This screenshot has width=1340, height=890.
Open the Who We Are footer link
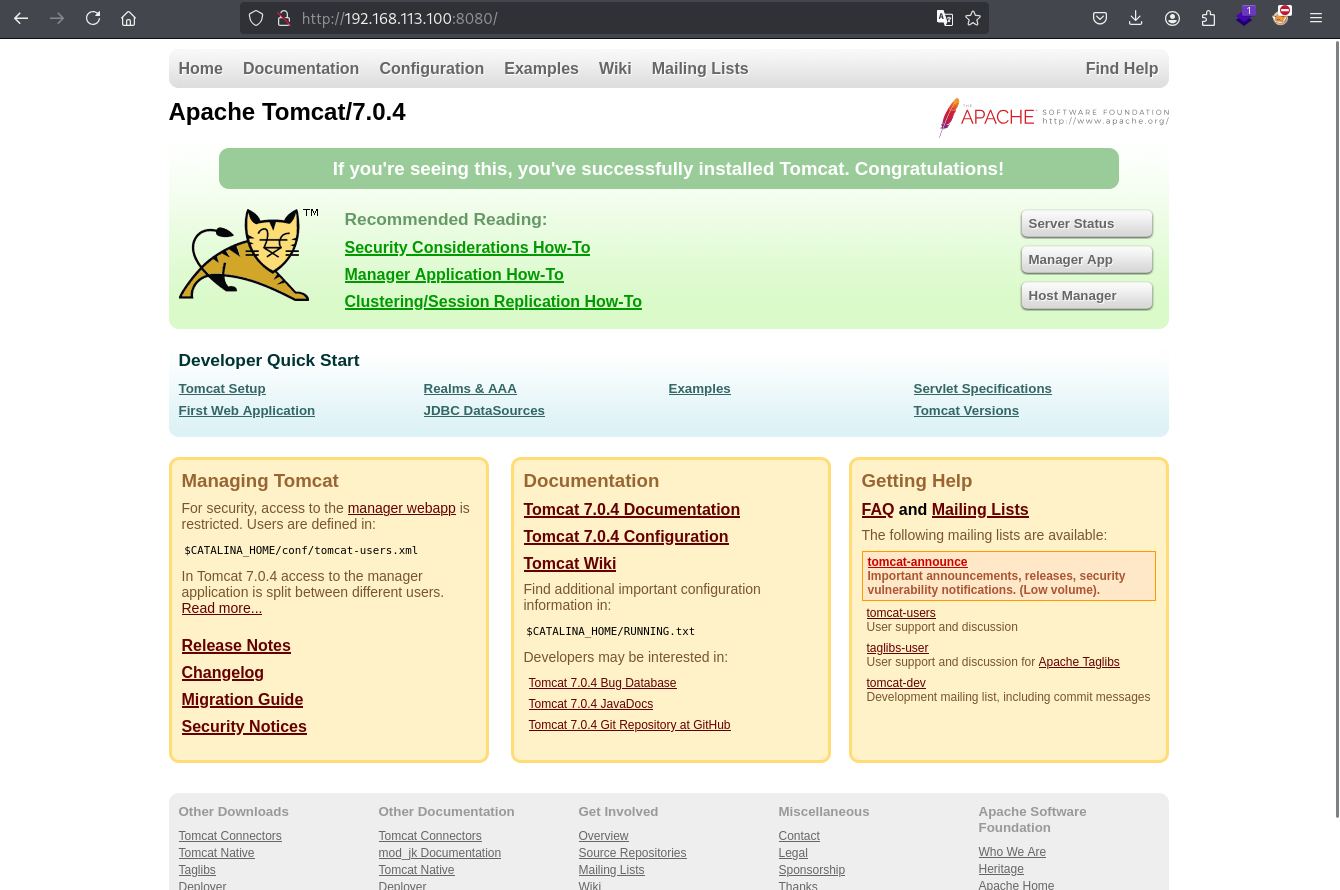1012,852
